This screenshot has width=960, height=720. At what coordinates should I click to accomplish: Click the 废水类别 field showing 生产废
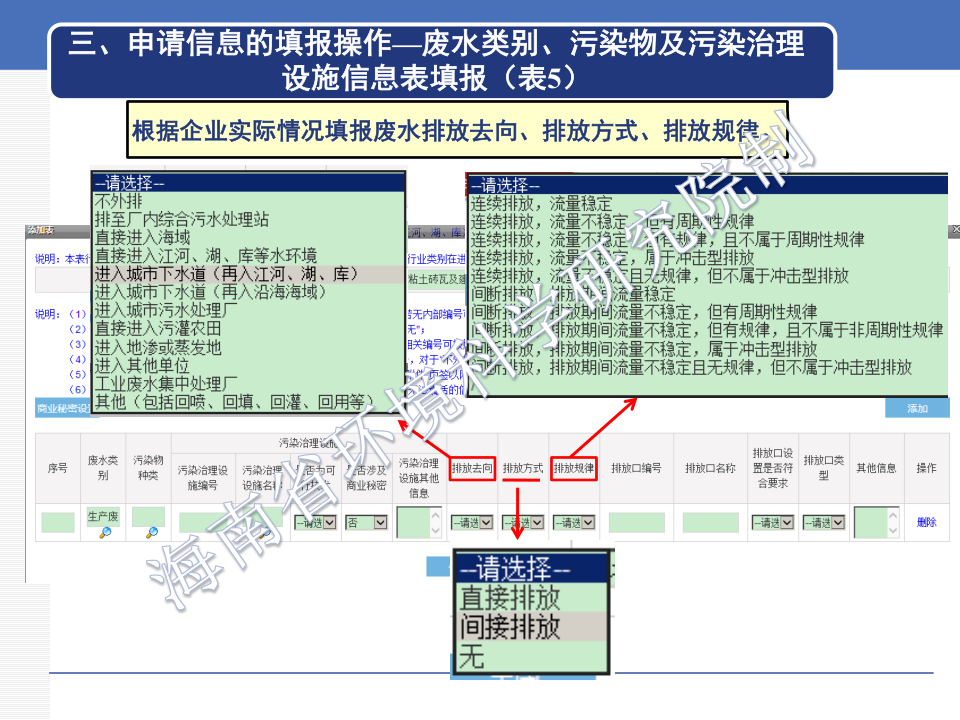(x=103, y=517)
